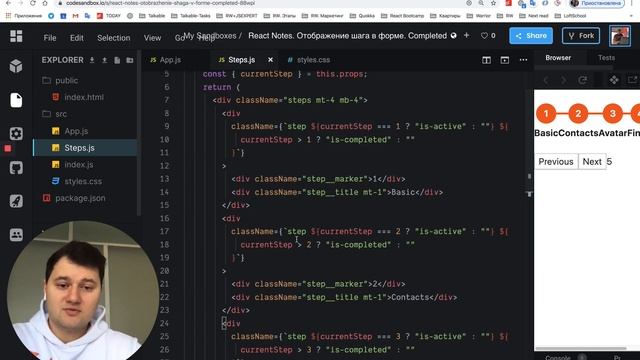Click line number 13 in gutter
The height and width of the screenshot is (360, 640).
164,179
